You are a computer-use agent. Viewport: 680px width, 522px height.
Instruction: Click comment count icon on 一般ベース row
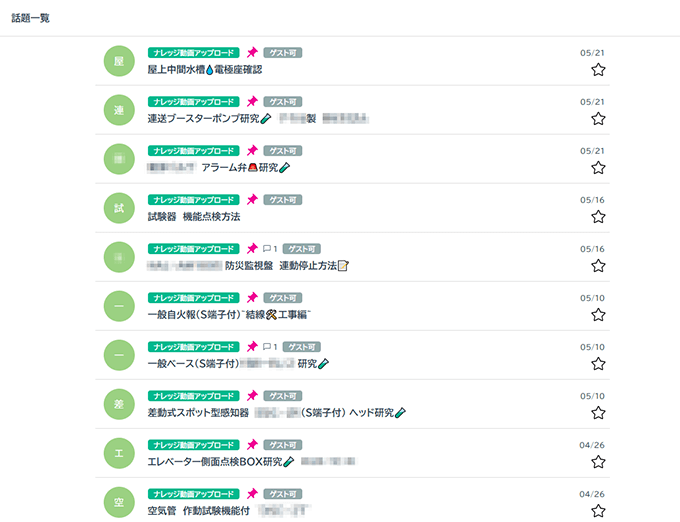267,346
